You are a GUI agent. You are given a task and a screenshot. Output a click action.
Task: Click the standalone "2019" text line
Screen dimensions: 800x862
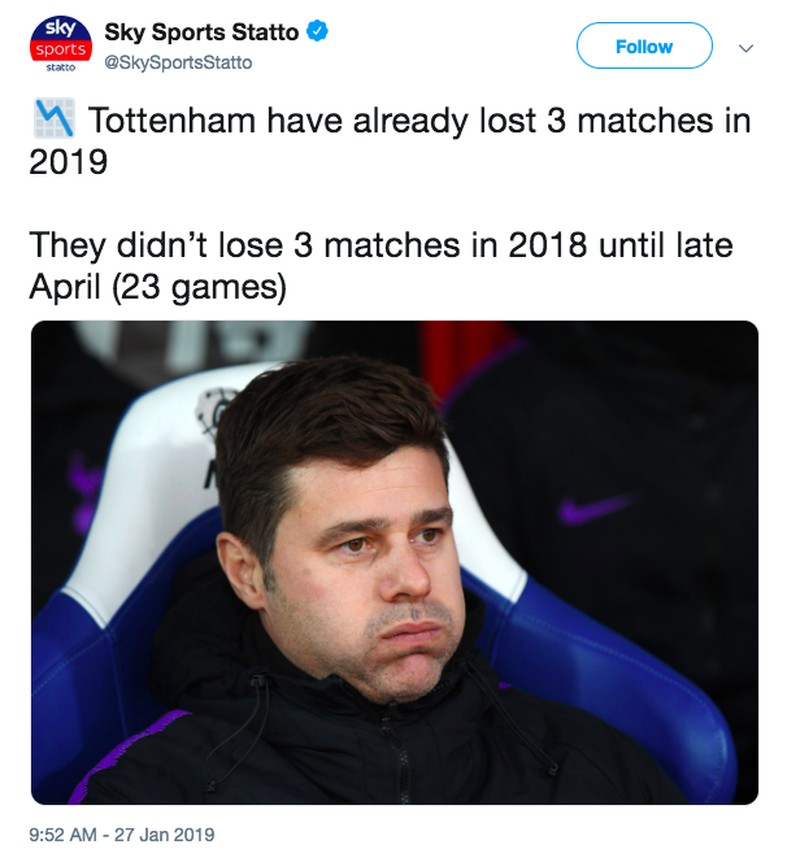(x=68, y=162)
